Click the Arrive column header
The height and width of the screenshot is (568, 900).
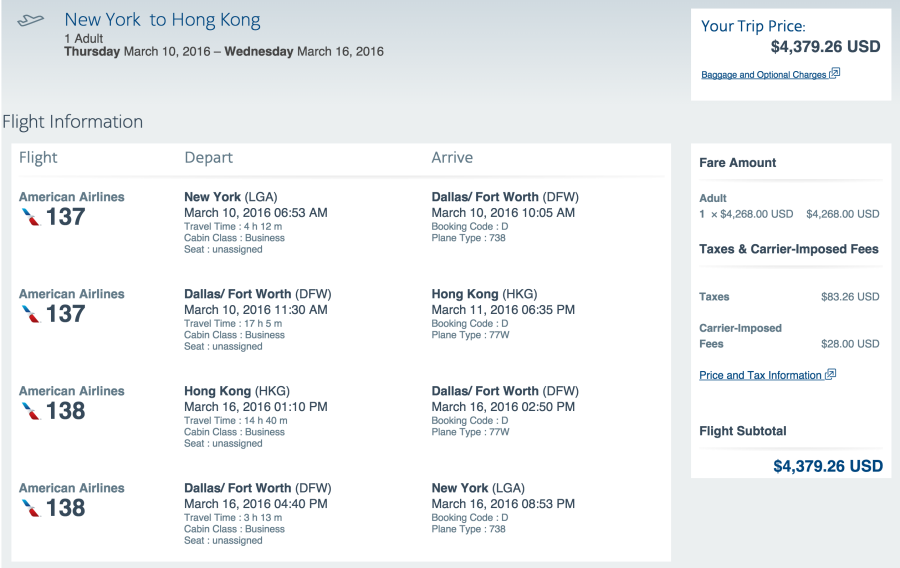(x=452, y=158)
